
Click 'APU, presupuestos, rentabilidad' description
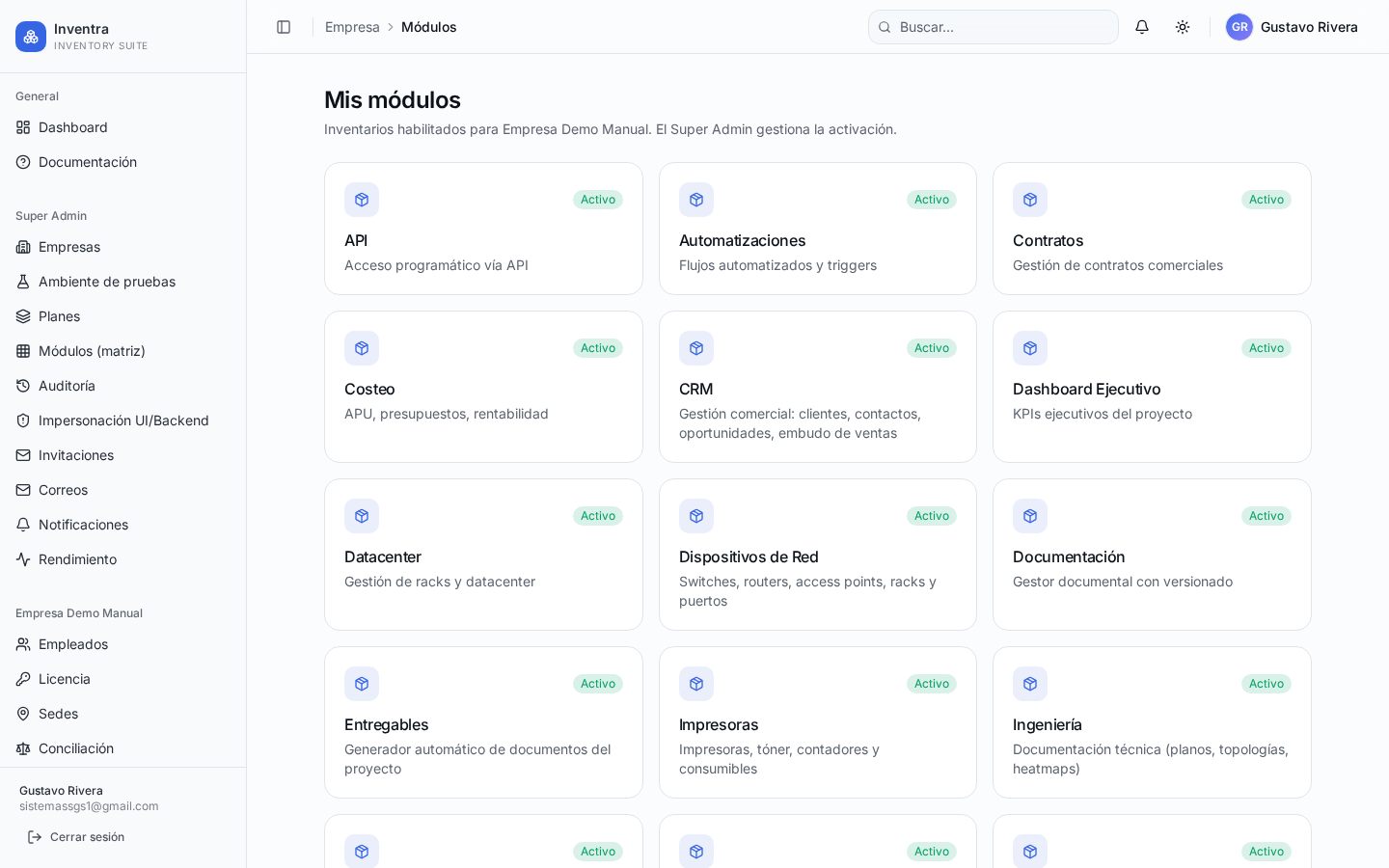click(447, 414)
